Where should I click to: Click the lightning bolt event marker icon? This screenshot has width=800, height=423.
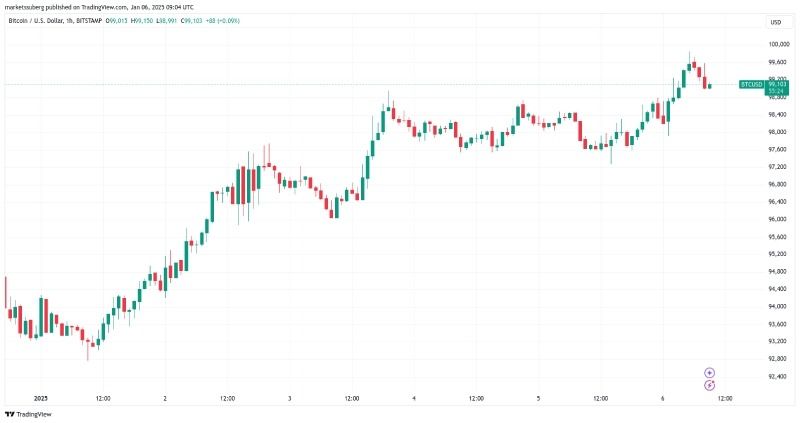(x=710, y=385)
